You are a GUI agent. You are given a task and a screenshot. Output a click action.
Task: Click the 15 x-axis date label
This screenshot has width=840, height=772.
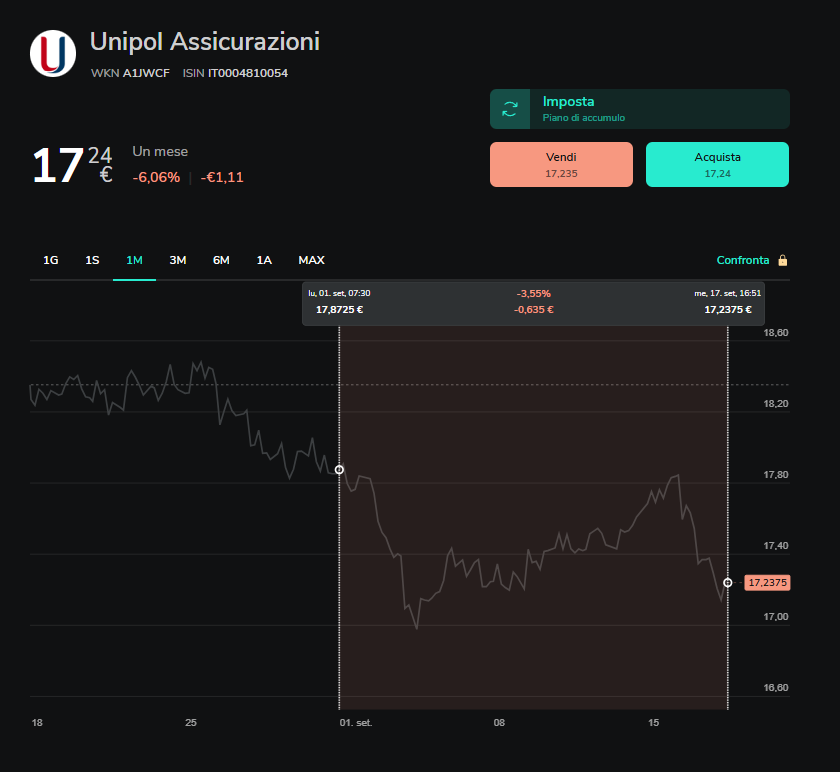[654, 723]
